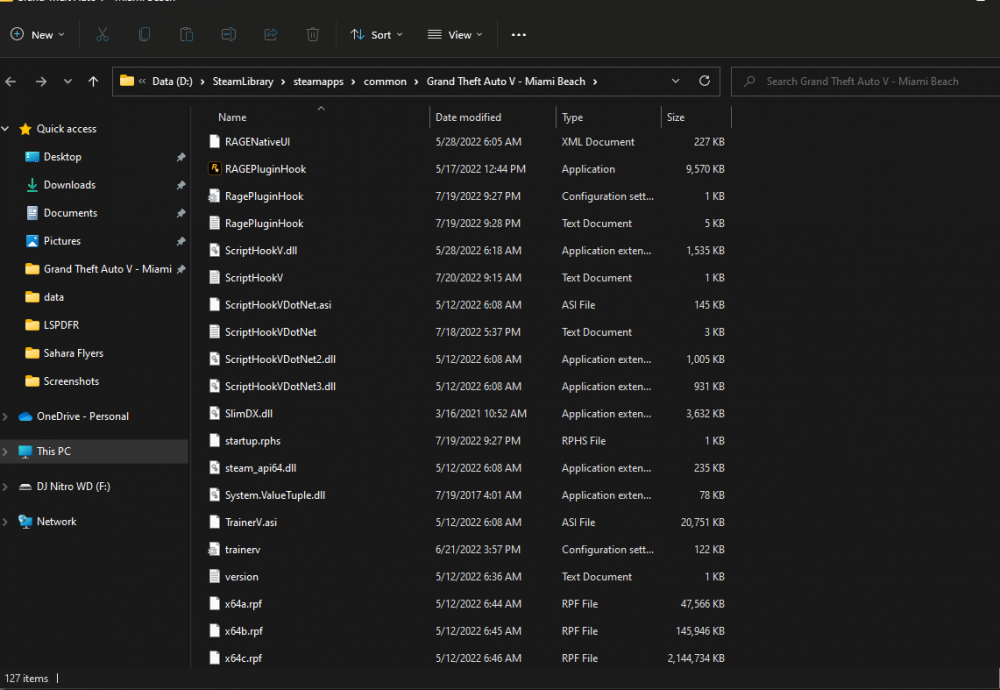Click the navigate Up arrow icon
The height and width of the screenshot is (690, 1000).
pos(94,81)
